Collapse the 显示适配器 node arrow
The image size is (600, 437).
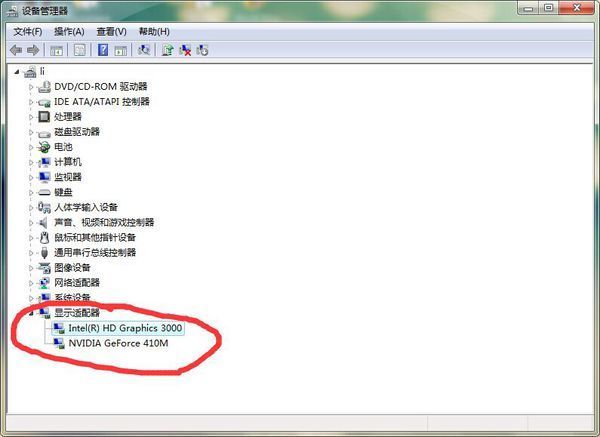click(31, 313)
